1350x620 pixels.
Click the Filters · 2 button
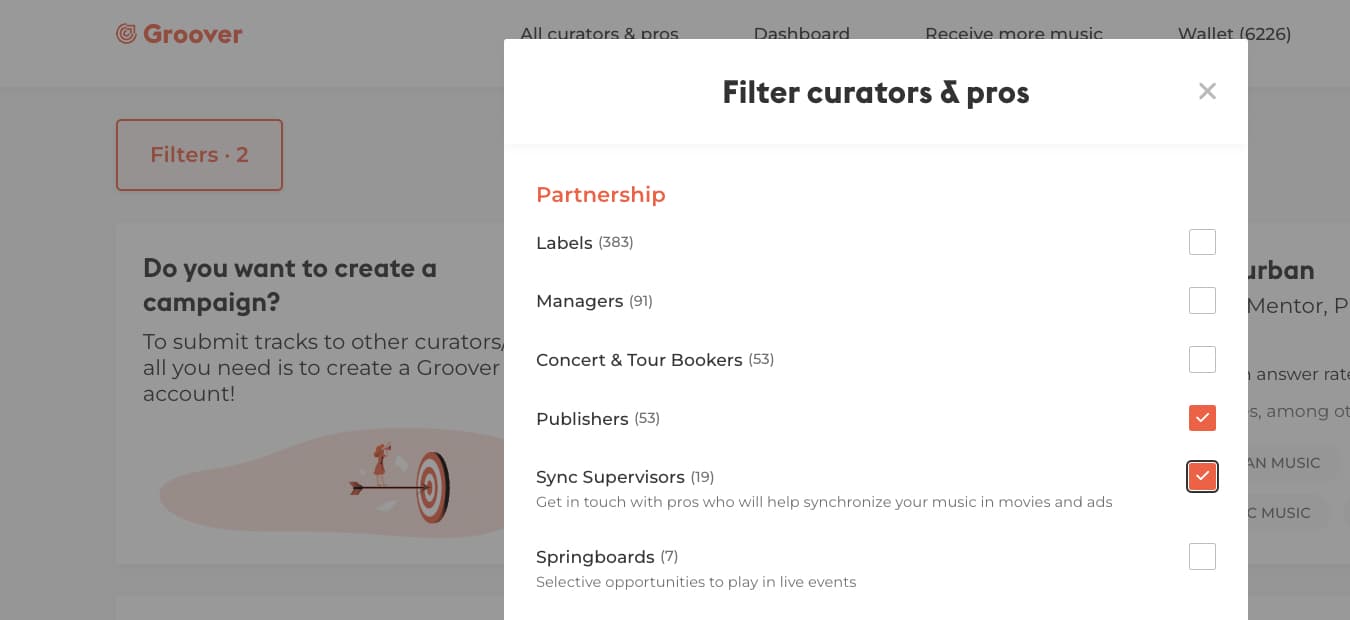(x=199, y=155)
